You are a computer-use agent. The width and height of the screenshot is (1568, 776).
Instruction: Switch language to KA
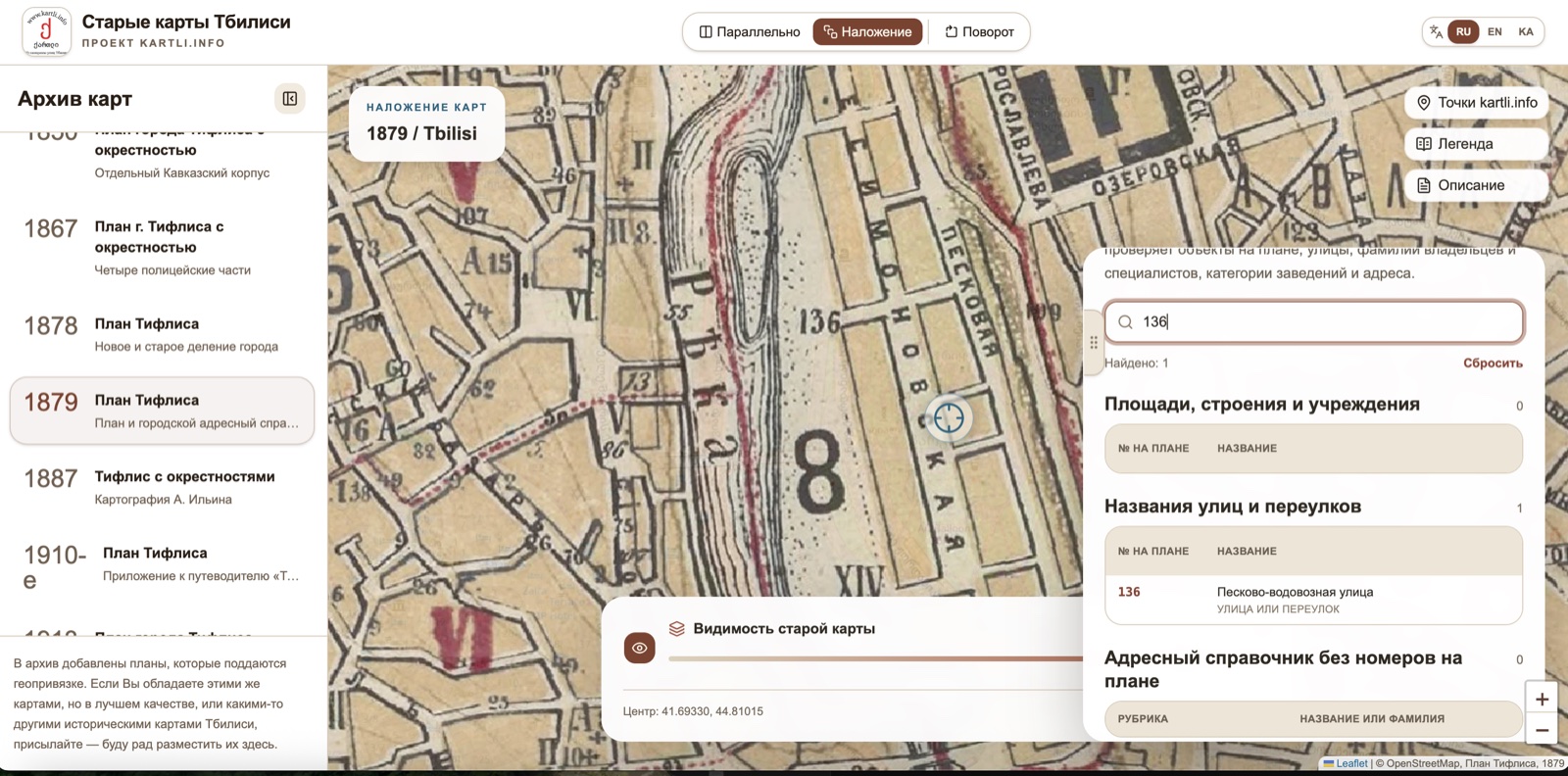tap(1526, 31)
